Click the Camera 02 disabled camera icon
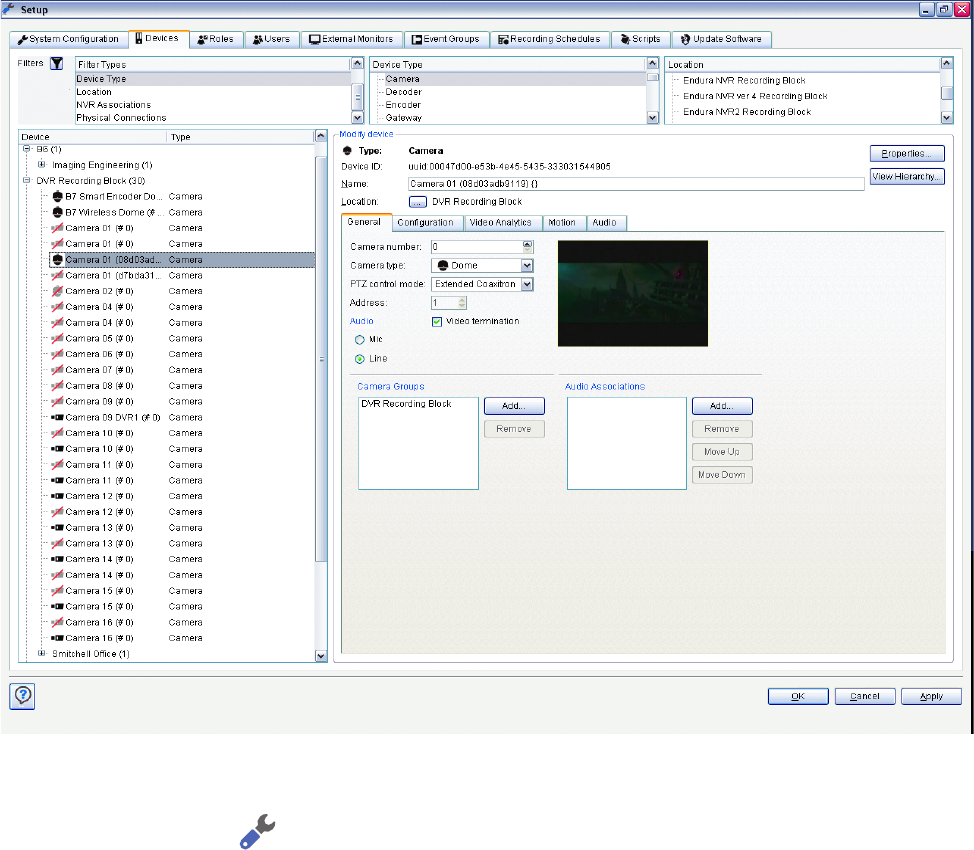Screen dimensions: 974x850 click(x=57, y=291)
